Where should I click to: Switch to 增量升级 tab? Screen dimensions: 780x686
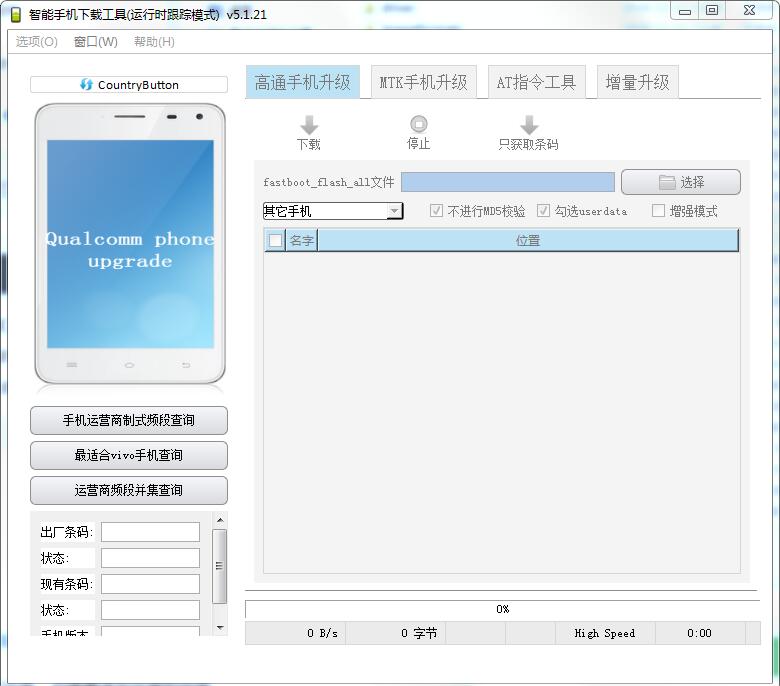coord(637,82)
